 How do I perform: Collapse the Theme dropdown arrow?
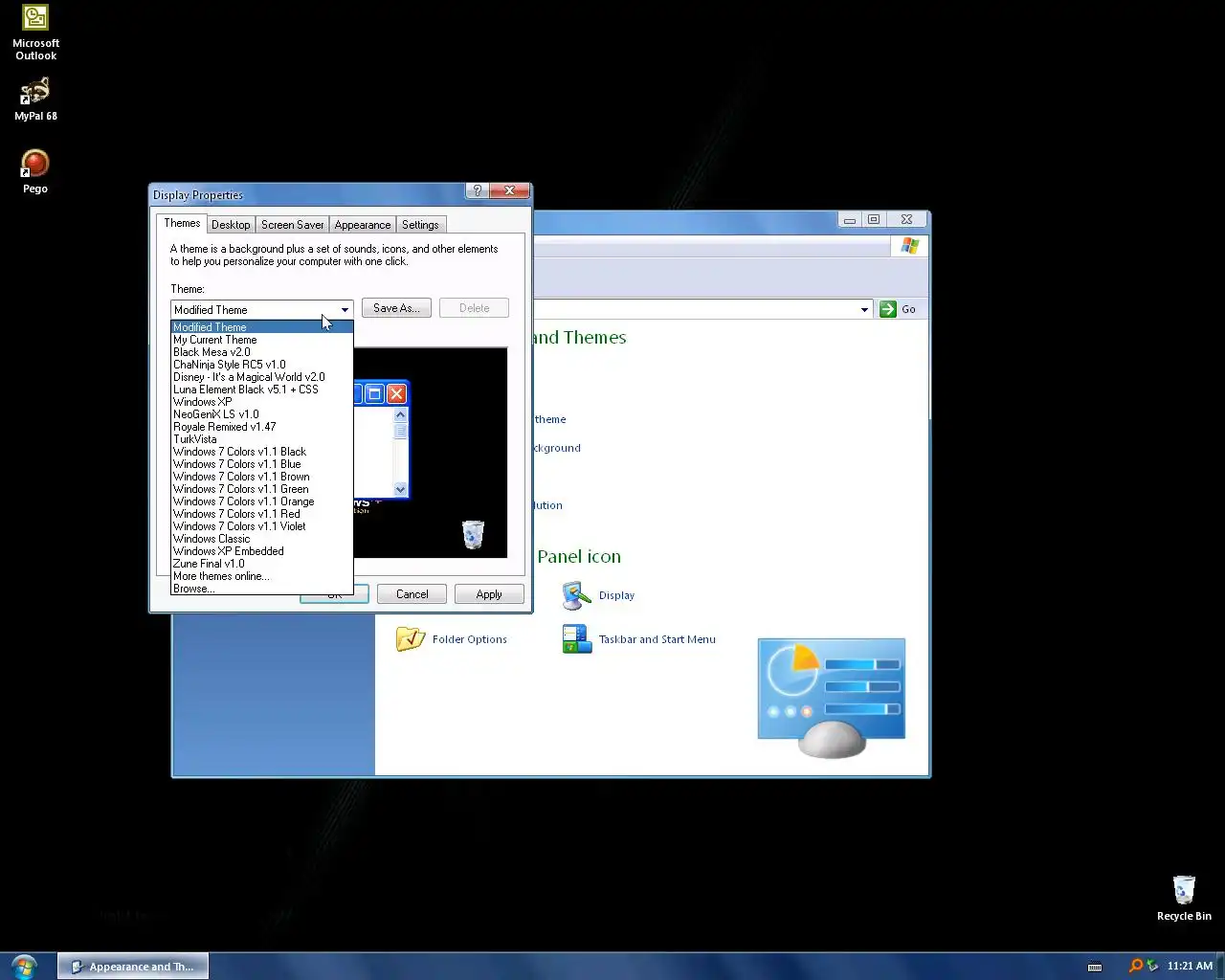(345, 310)
